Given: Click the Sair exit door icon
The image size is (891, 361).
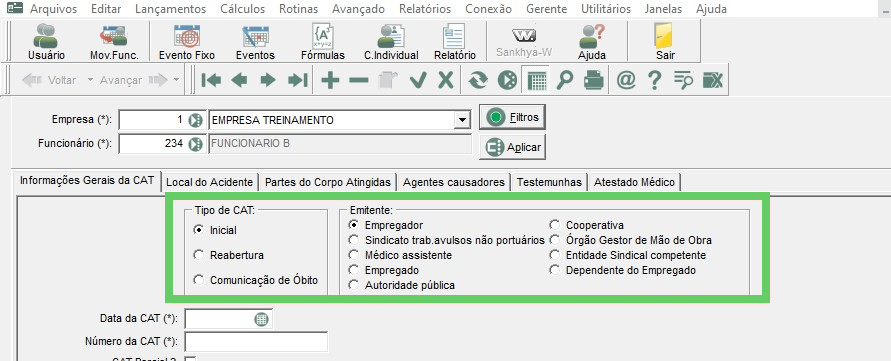Looking at the screenshot, I should [x=665, y=42].
